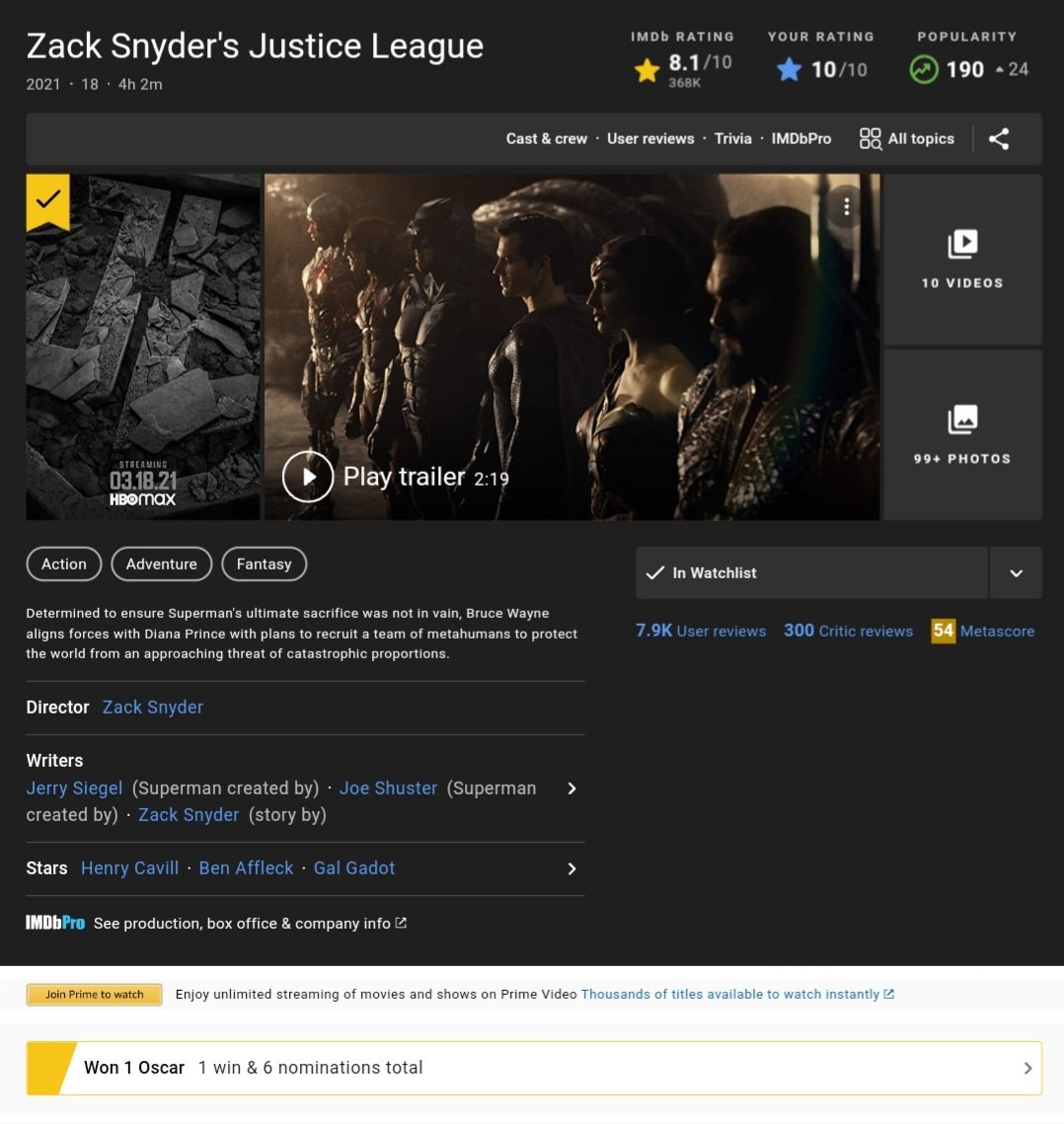Click the external-link icon after company info
The image size is (1064, 1124).
[x=401, y=924]
